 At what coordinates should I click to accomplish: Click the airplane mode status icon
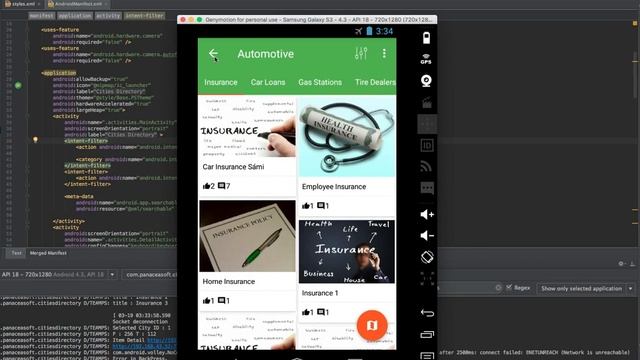(358, 31)
